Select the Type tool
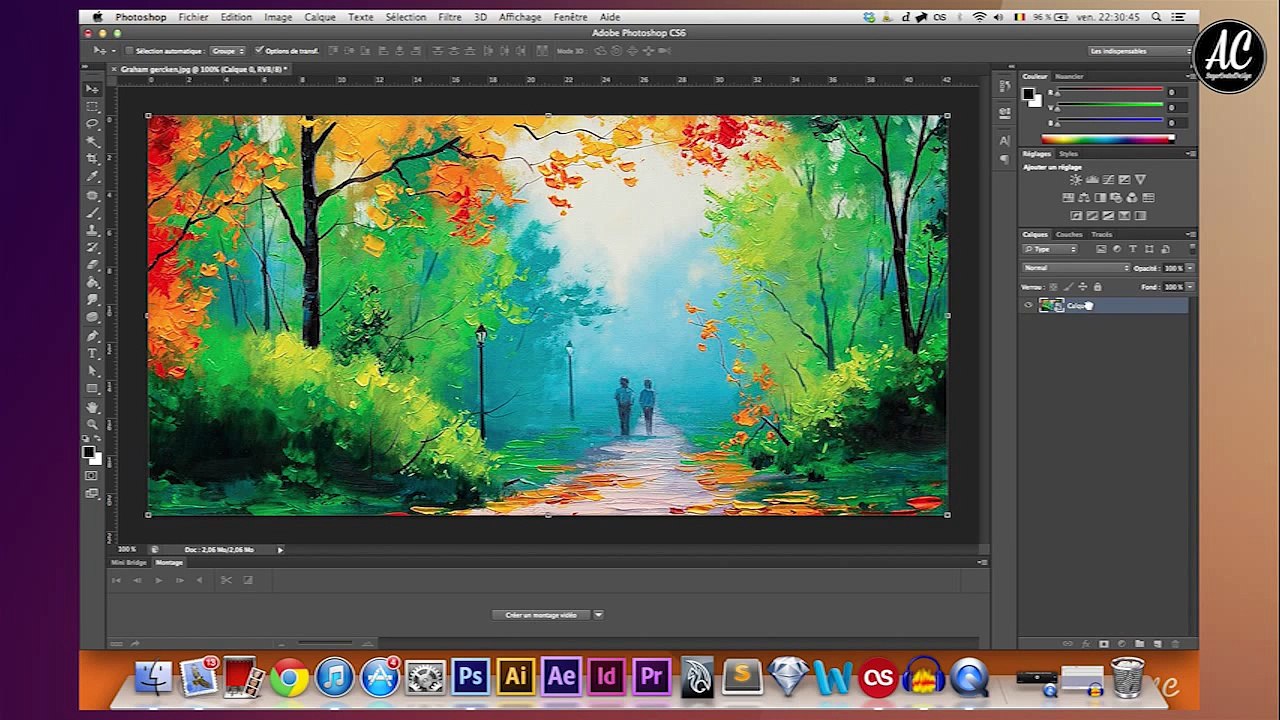 click(93, 353)
